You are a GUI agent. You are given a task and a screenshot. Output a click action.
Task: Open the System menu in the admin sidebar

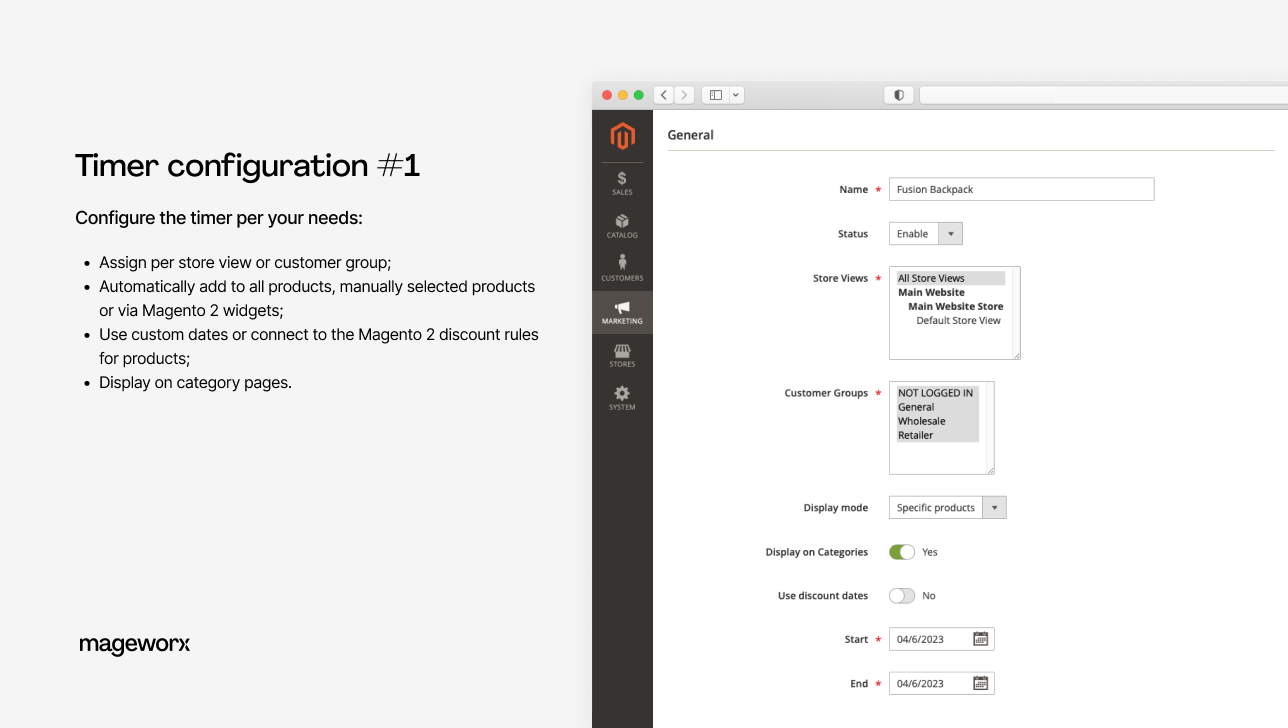[622, 394]
